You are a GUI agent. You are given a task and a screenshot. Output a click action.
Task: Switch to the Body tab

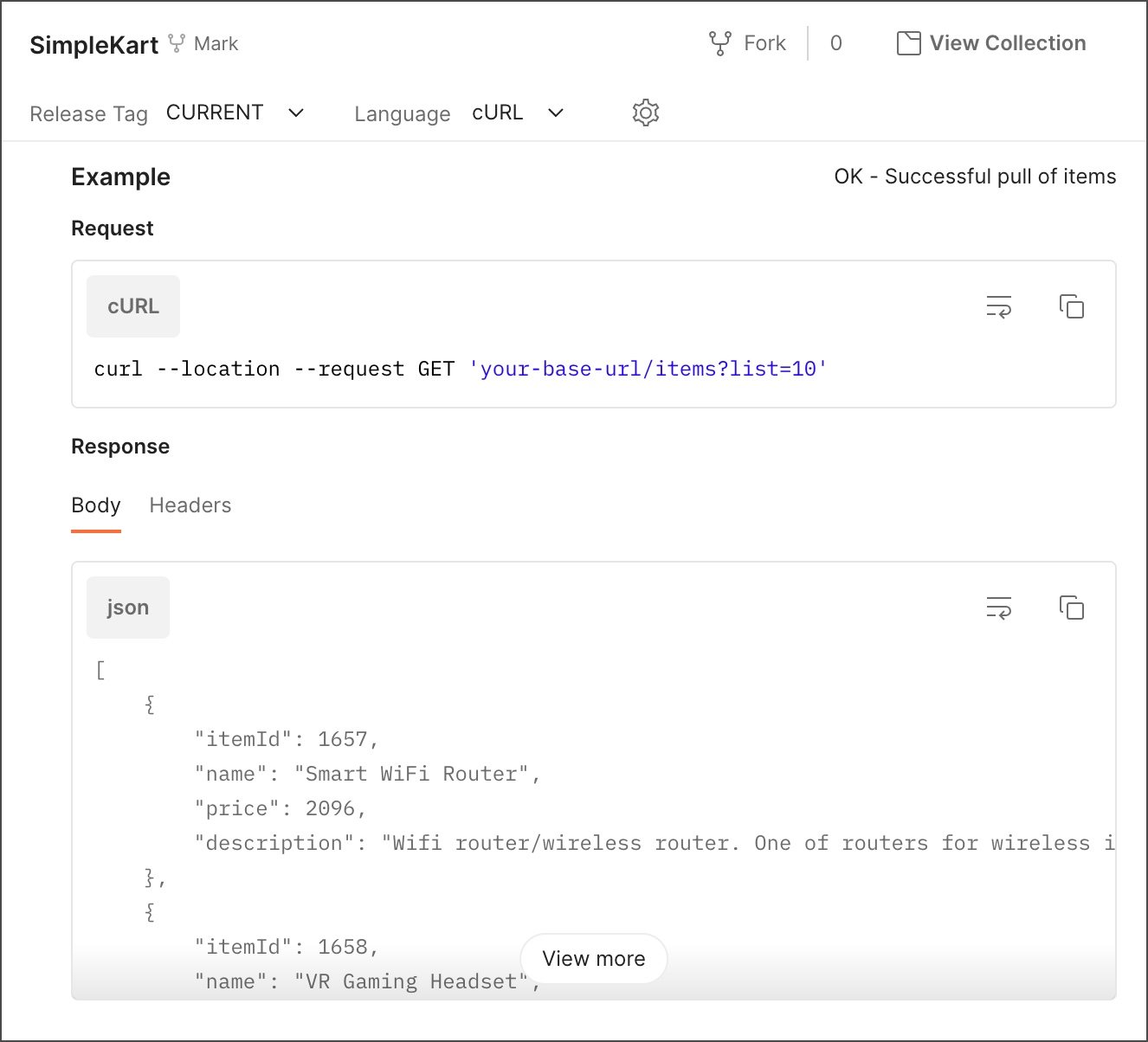[96, 505]
